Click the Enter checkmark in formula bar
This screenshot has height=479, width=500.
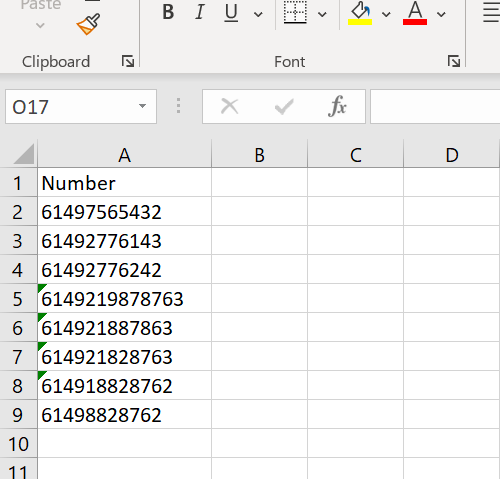pos(284,107)
